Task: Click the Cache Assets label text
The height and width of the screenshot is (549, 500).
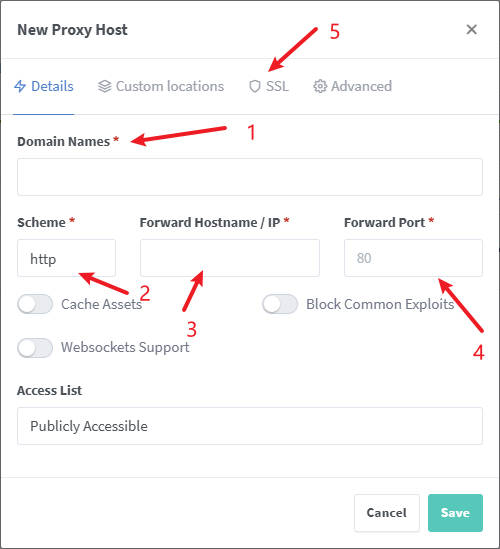Action: [102, 304]
